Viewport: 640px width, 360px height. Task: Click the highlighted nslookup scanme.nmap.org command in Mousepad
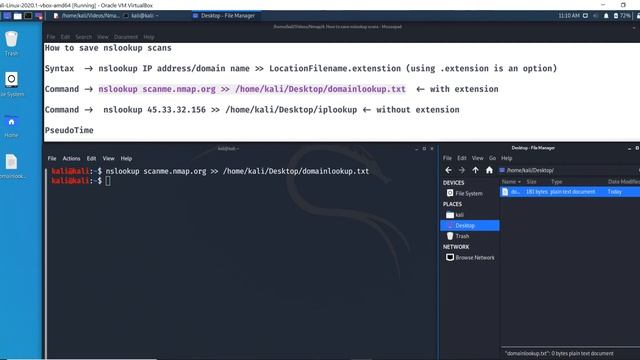[x=252, y=89]
